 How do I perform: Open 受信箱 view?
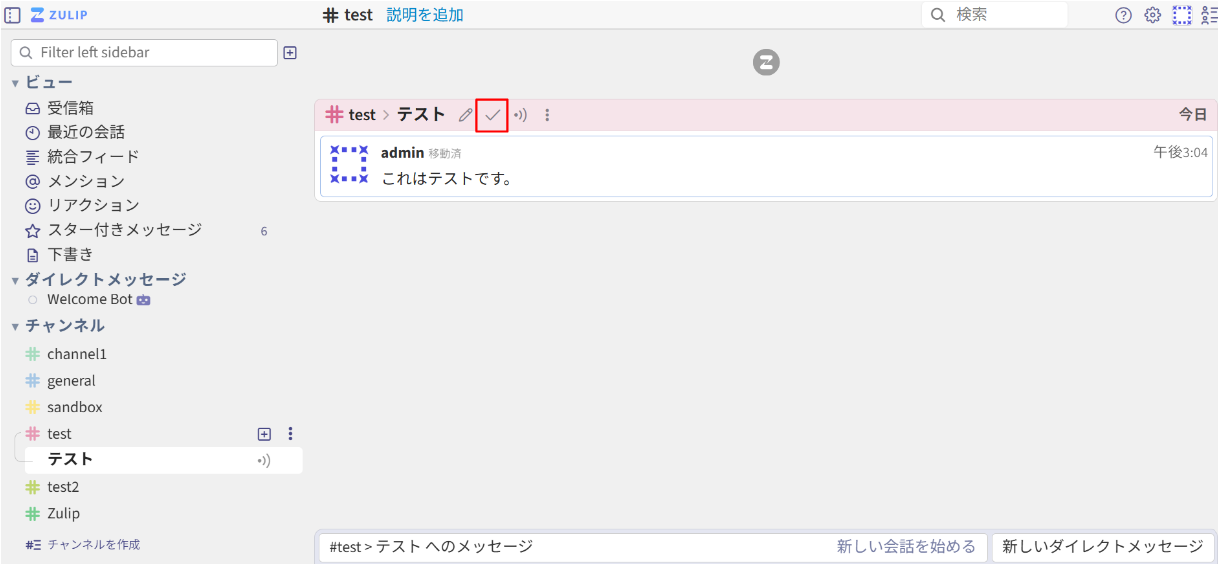pos(70,108)
